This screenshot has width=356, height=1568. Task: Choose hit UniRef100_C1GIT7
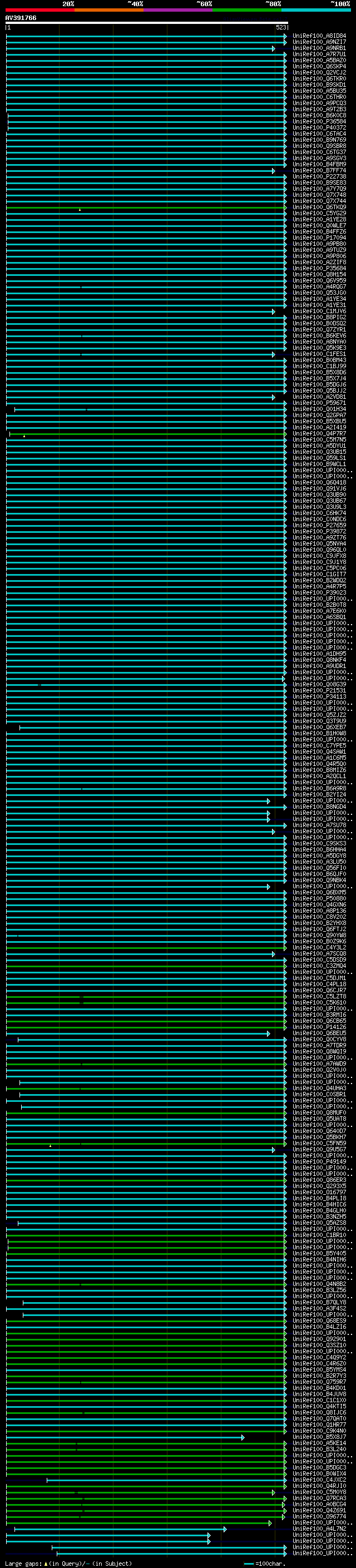point(319,574)
